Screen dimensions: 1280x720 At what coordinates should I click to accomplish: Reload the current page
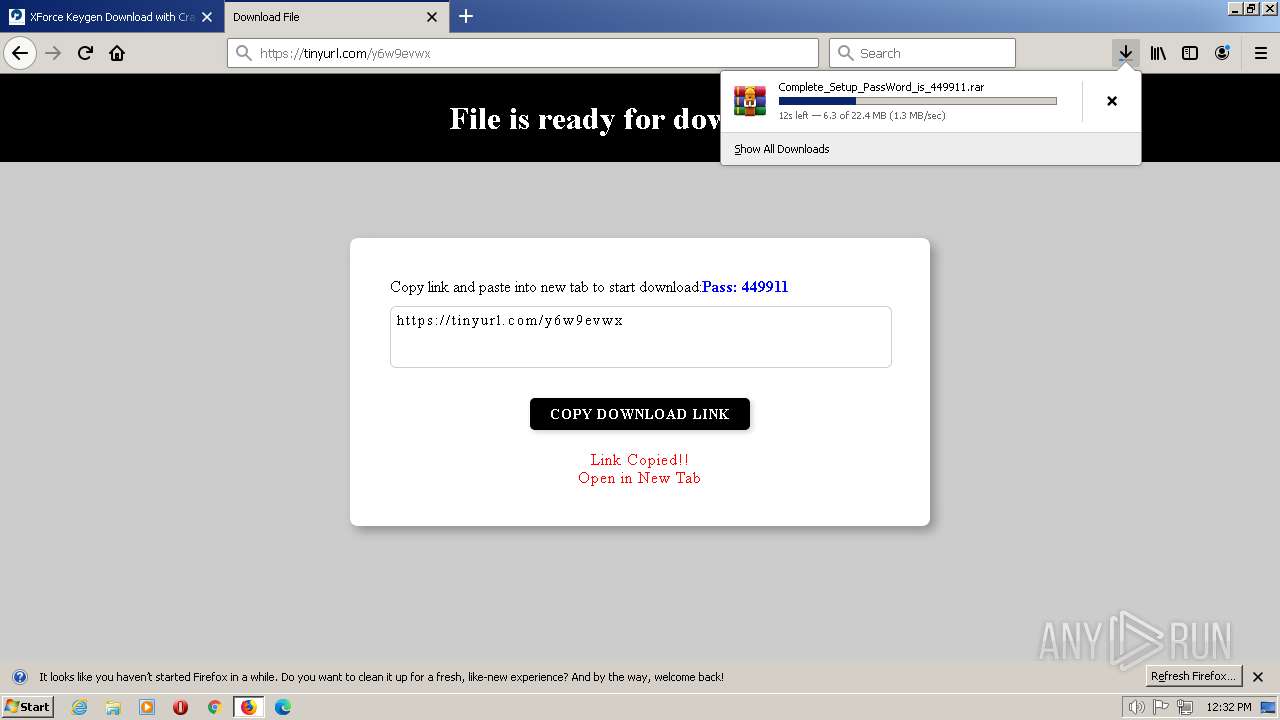(x=85, y=53)
